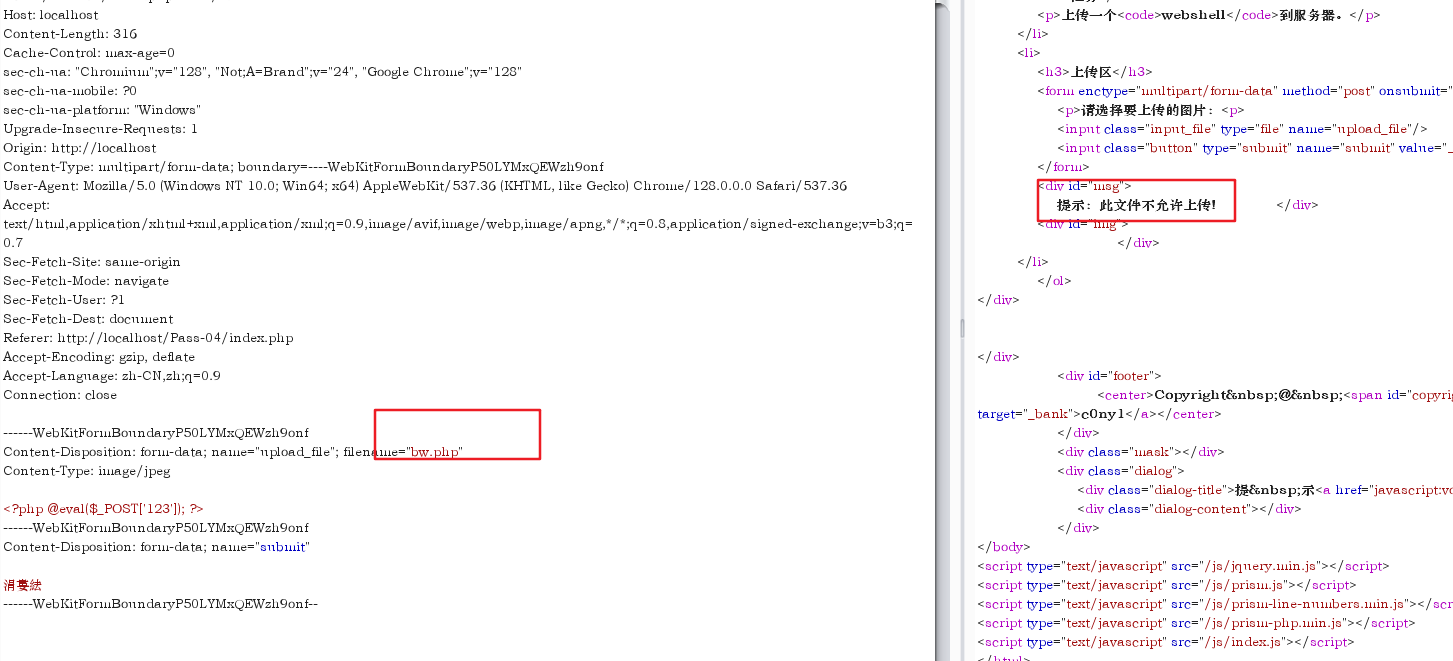1453x661 pixels.
Task: Select the 'Upgrade-Insecure-Requests: 1' line
Action: pos(100,129)
